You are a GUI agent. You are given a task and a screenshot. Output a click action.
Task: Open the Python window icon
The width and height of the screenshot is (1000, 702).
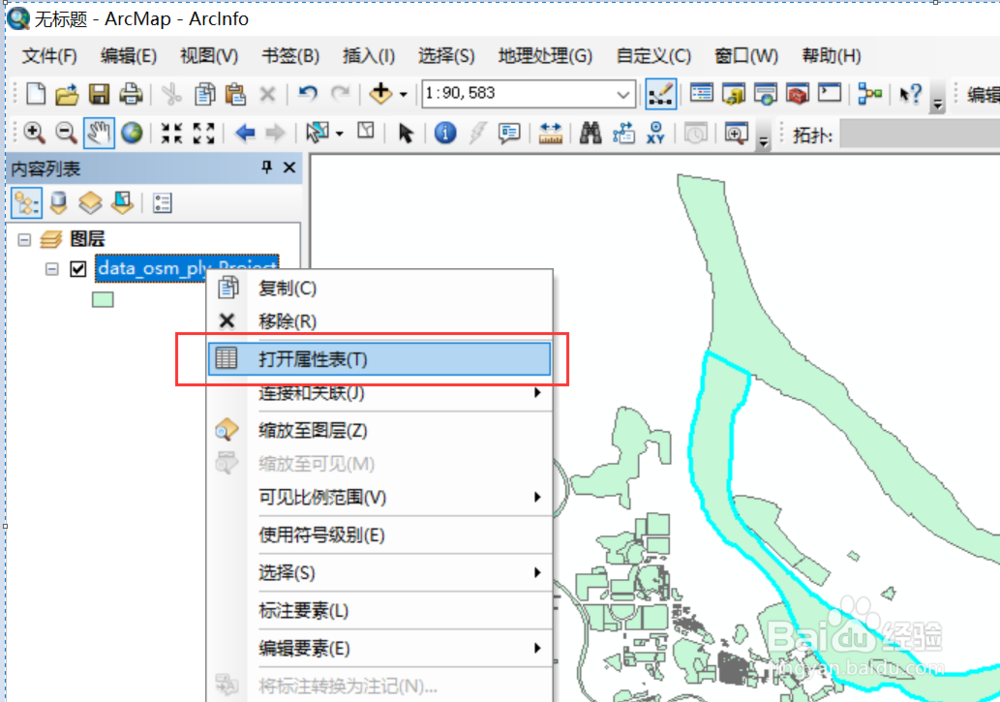click(830, 93)
